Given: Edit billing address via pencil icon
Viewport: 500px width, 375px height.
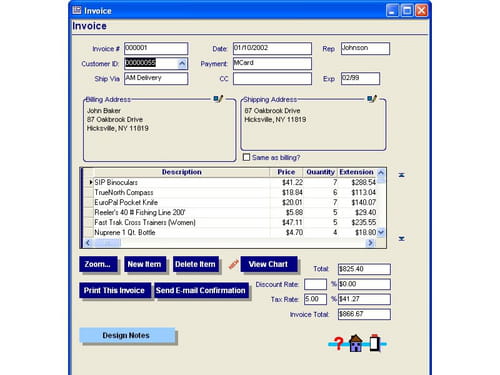Looking at the screenshot, I should tap(218, 99).
